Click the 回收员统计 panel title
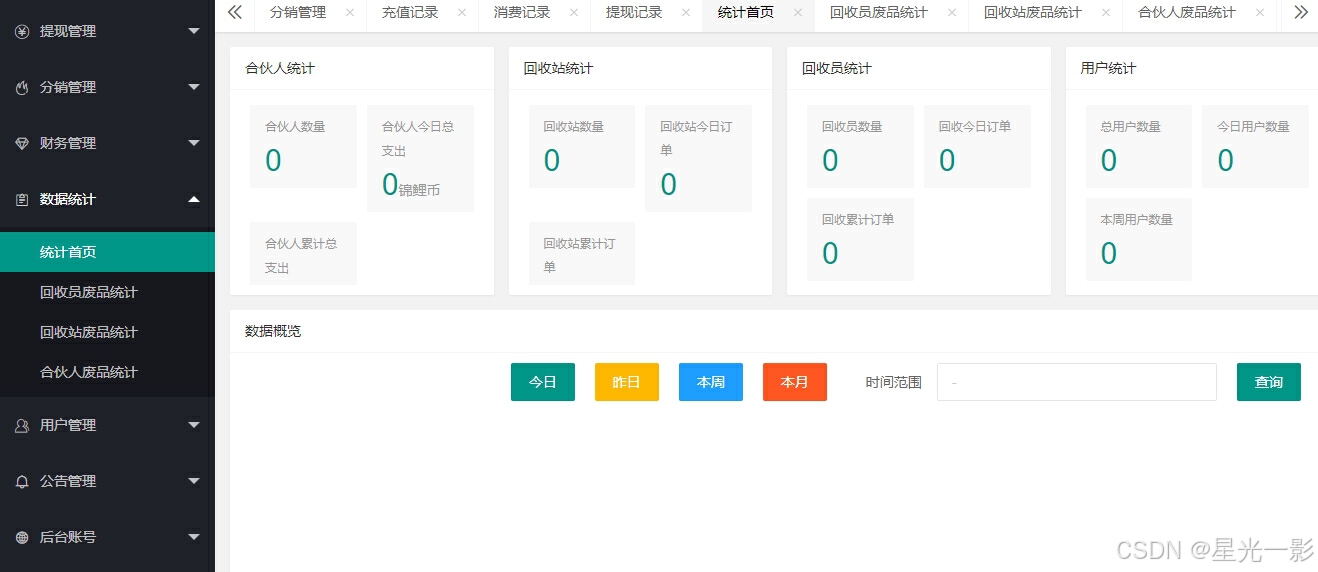Viewport: 1318px width, 572px height. click(x=837, y=68)
